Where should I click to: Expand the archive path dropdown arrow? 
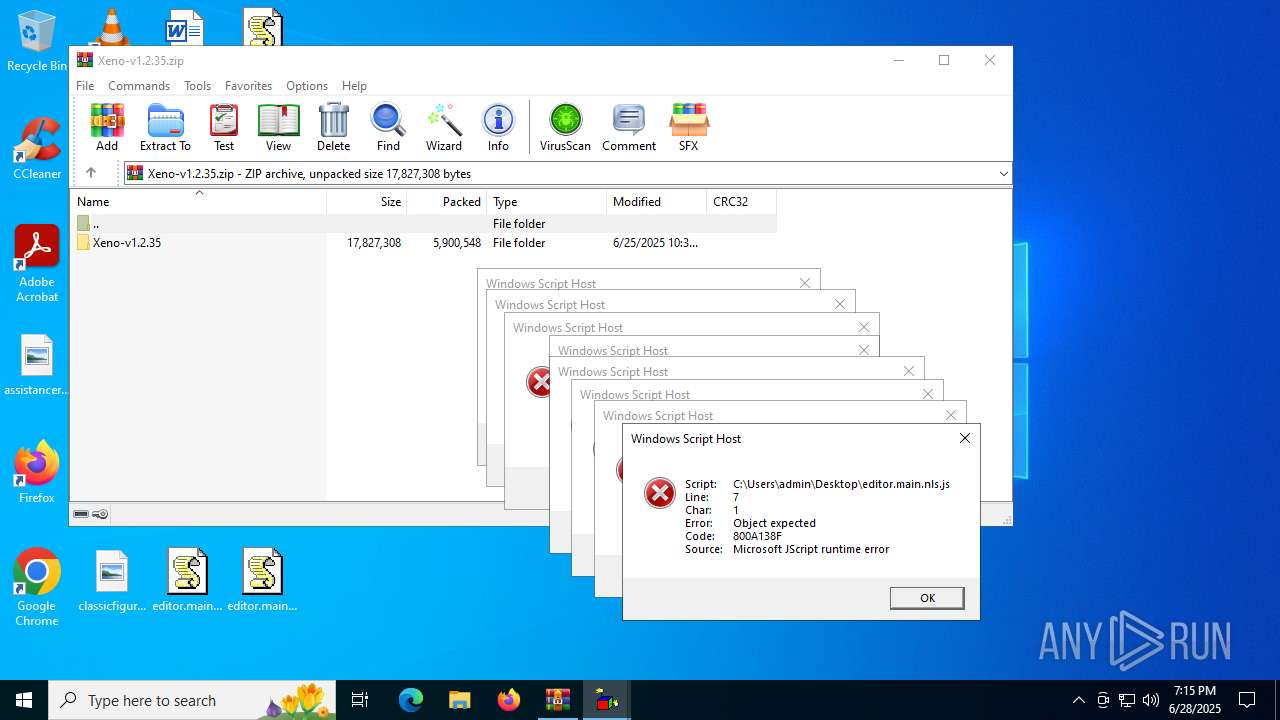1003,173
